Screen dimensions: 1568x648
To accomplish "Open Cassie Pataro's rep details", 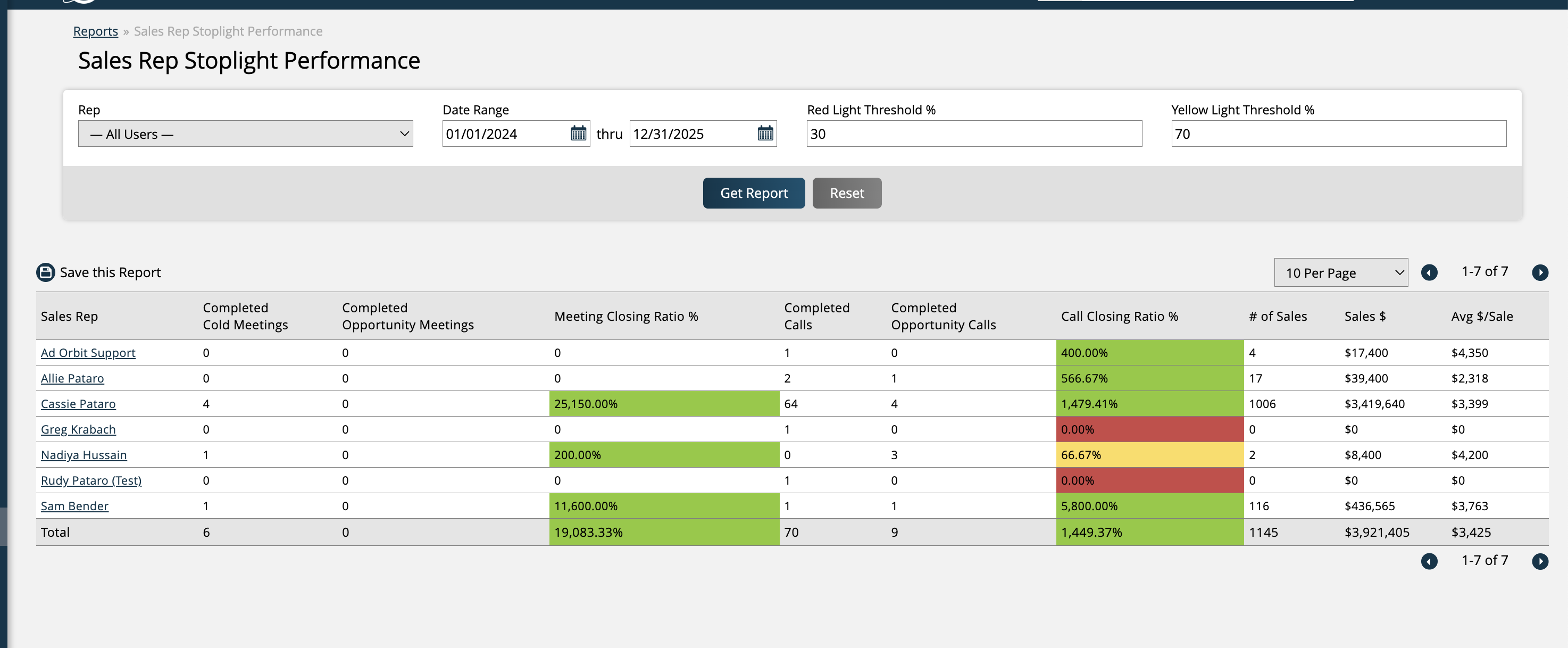I will pos(78,404).
